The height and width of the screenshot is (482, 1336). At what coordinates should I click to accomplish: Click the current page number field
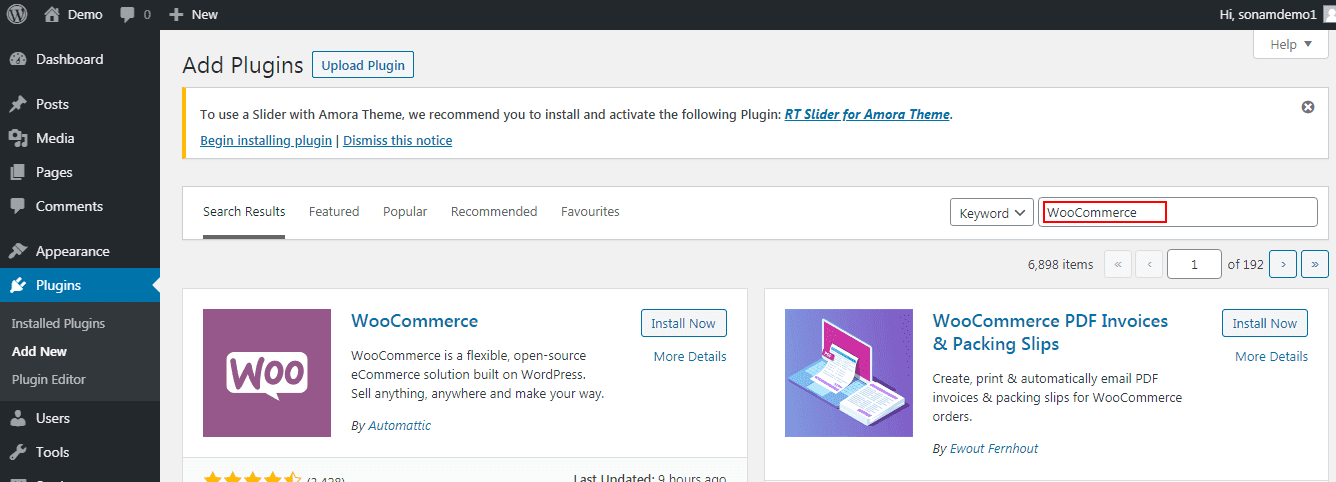[x=1194, y=264]
